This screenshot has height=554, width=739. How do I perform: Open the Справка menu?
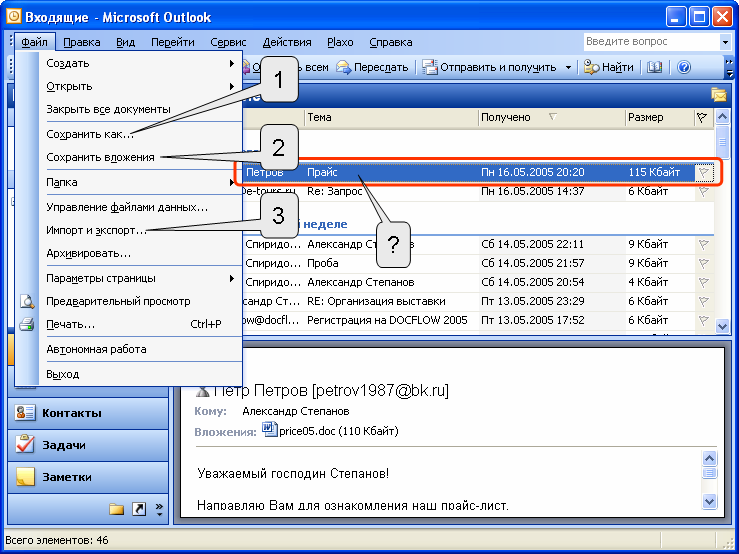click(x=390, y=42)
